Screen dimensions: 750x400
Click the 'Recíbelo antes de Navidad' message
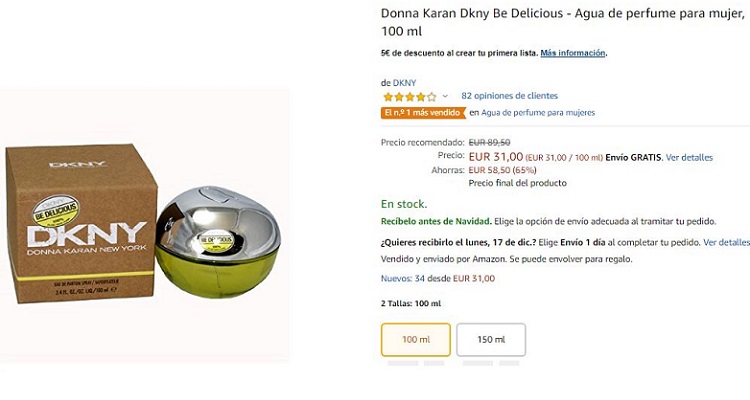click(436, 221)
